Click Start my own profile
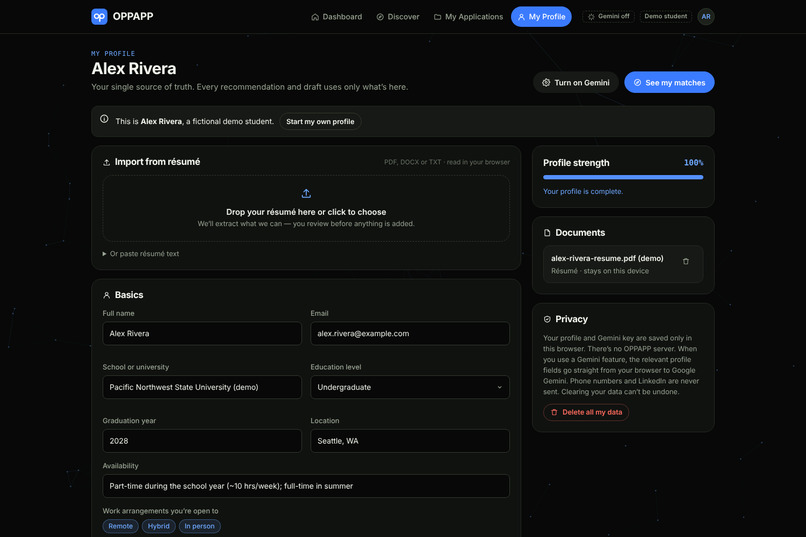Image resolution: width=806 pixels, height=537 pixels. (x=320, y=122)
